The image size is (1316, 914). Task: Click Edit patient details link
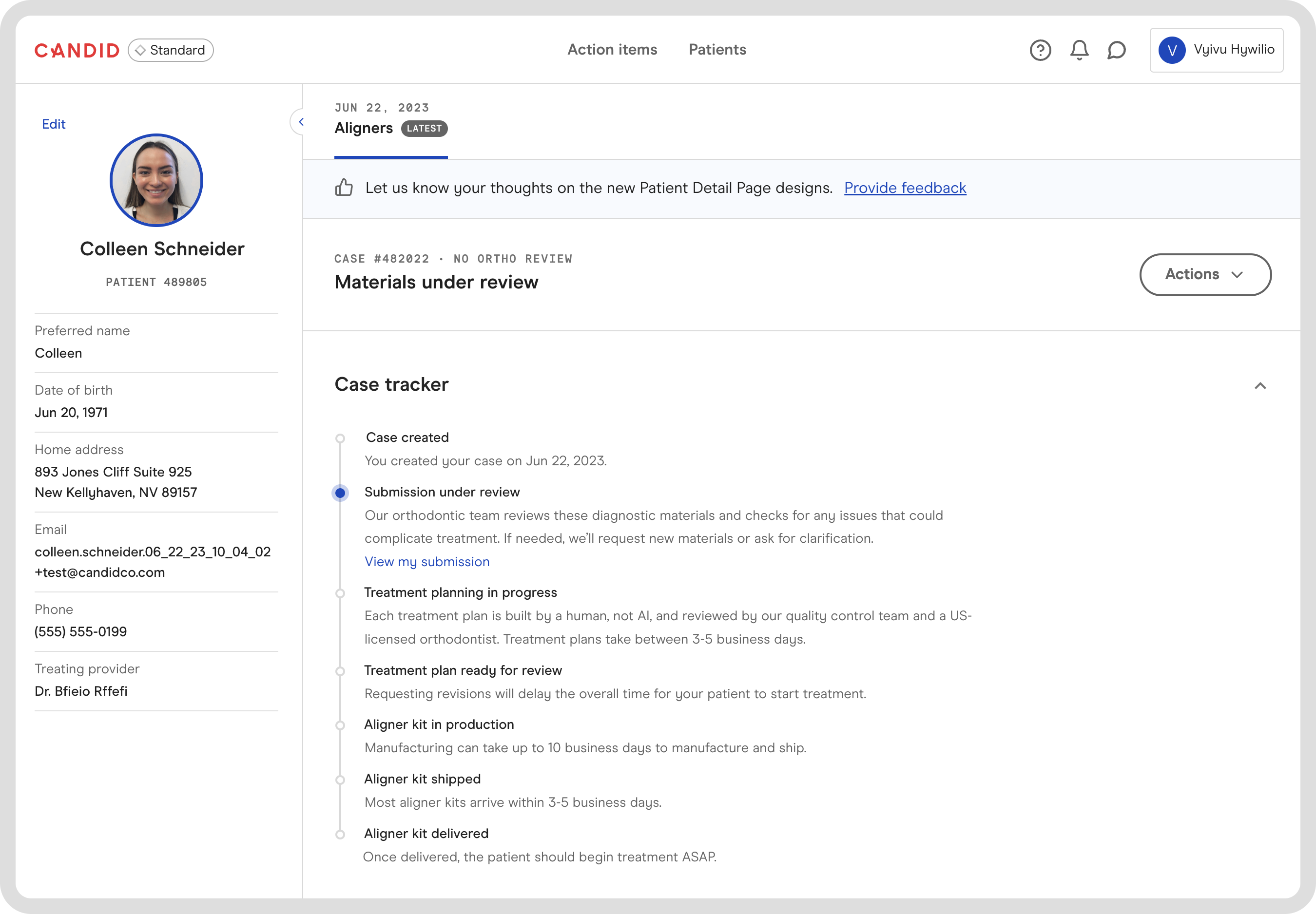click(x=54, y=124)
